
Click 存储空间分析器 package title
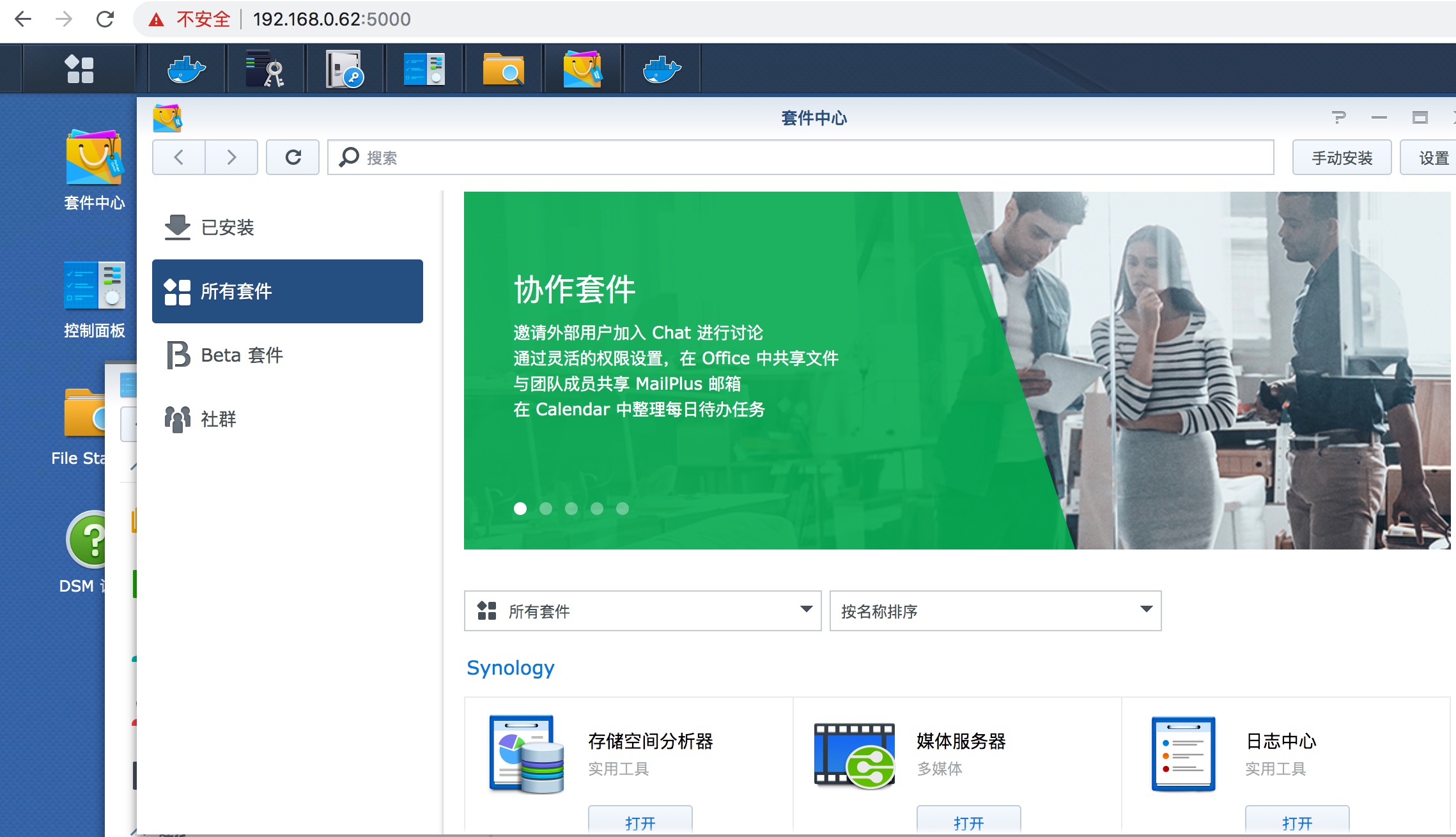click(x=651, y=741)
